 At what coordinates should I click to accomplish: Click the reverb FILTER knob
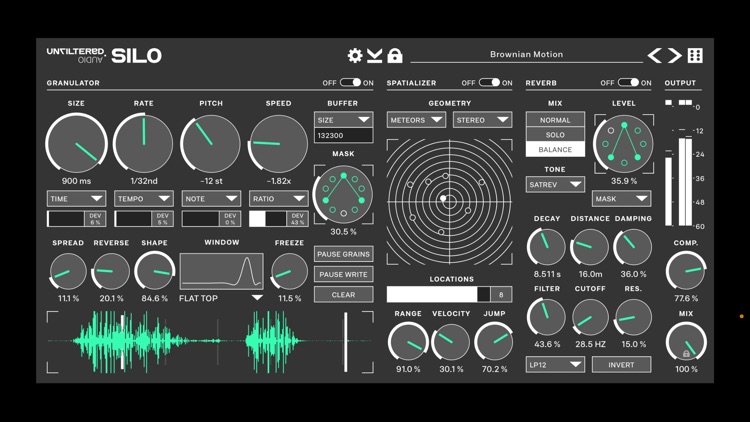(546, 317)
